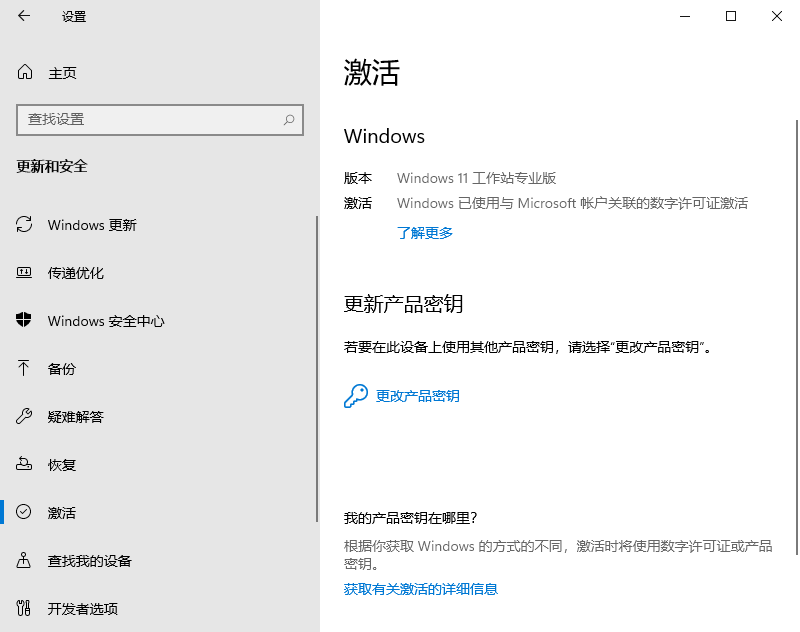Select the checkmark icon next to 激活
This screenshot has width=800, height=632.
pos(24,512)
